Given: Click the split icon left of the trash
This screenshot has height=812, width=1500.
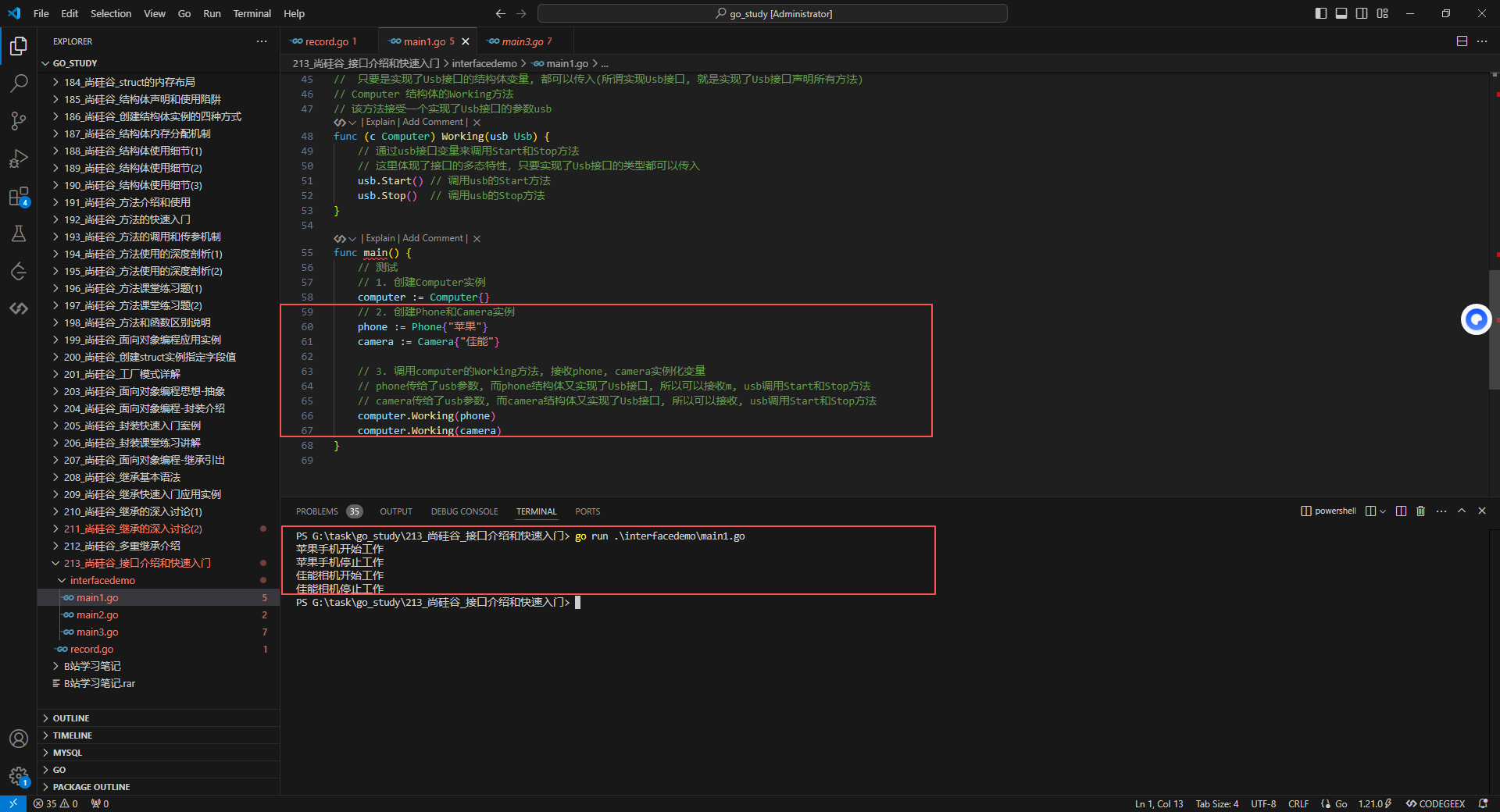Looking at the screenshot, I should point(1401,511).
